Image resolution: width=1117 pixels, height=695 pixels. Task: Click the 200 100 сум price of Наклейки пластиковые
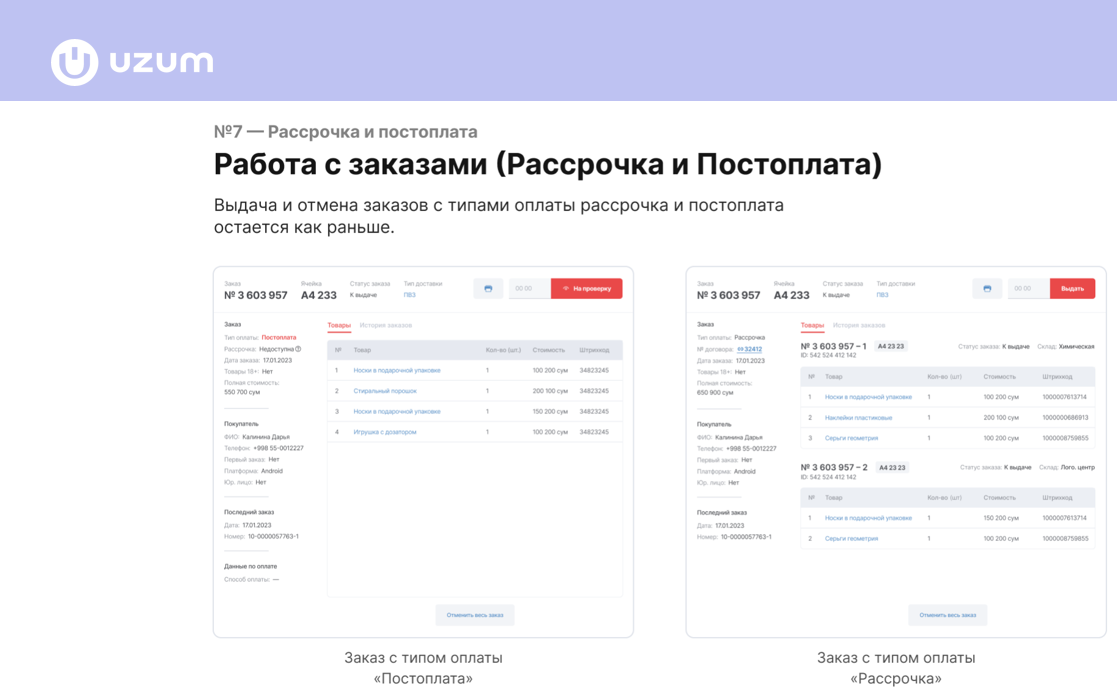(x=1001, y=418)
